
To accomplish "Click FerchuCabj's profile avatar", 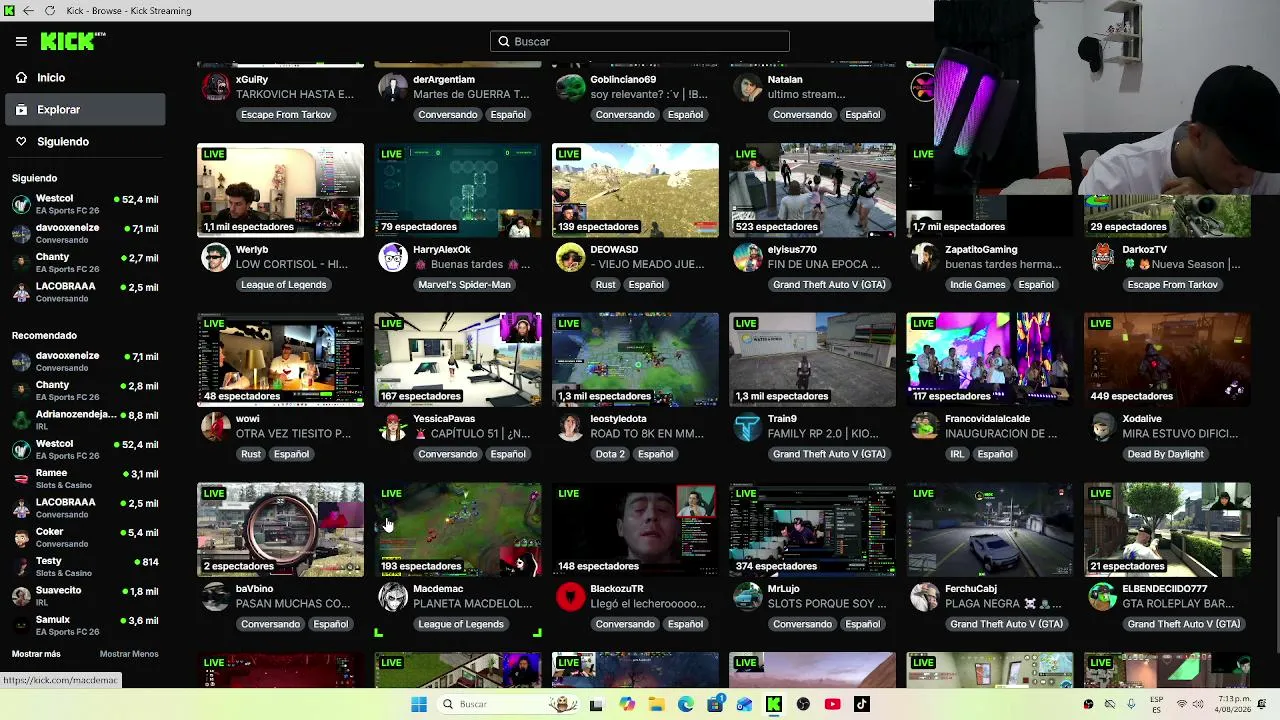I will (925, 597).
